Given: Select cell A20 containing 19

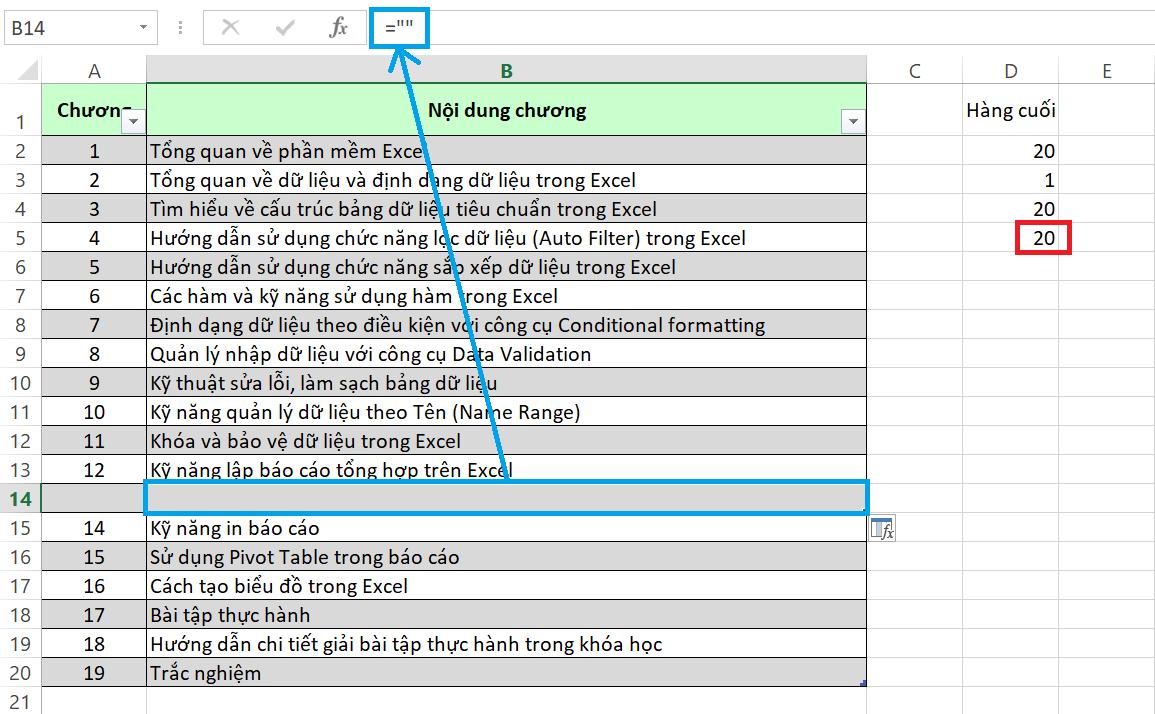Looking at the screenshot, I should coord(94,672).
